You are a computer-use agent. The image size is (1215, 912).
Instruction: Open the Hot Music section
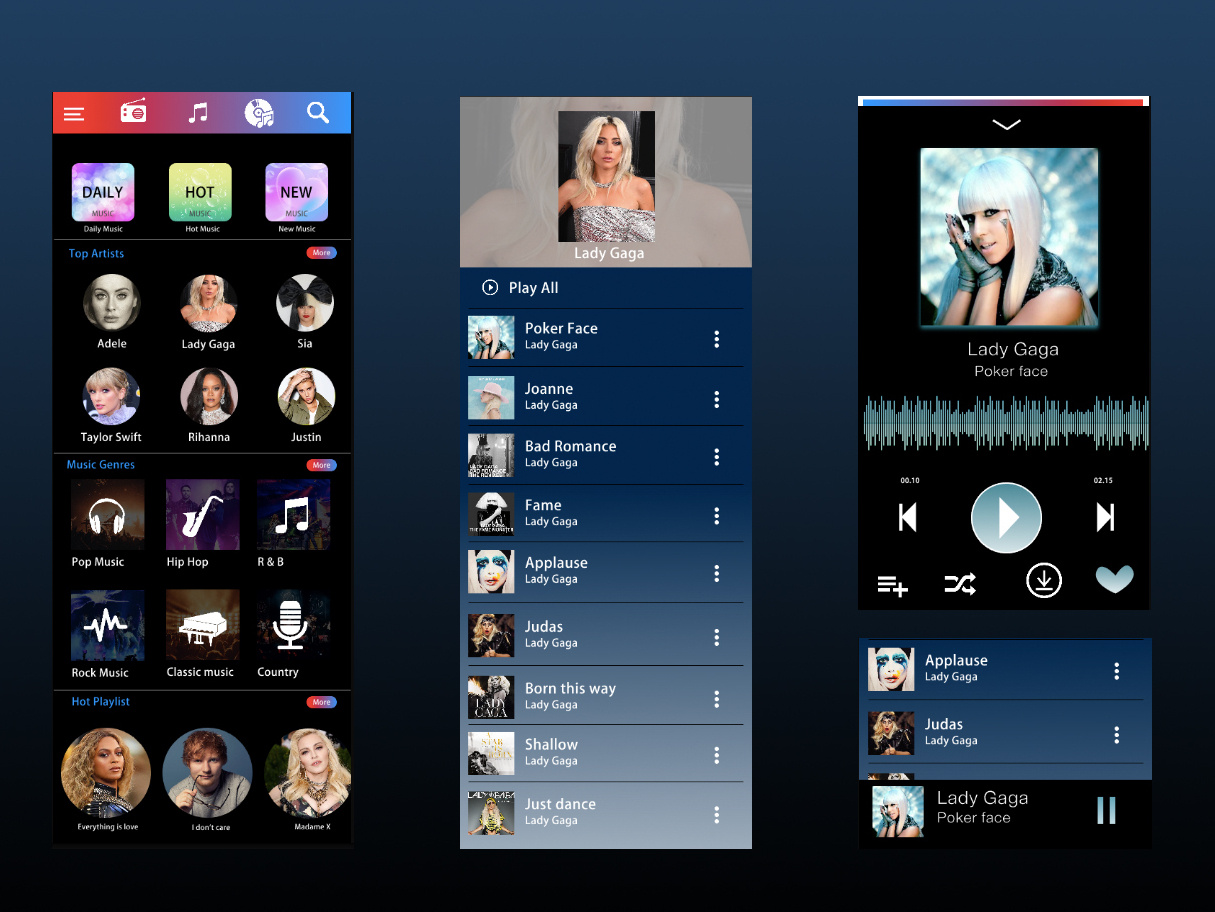[200, 193]
